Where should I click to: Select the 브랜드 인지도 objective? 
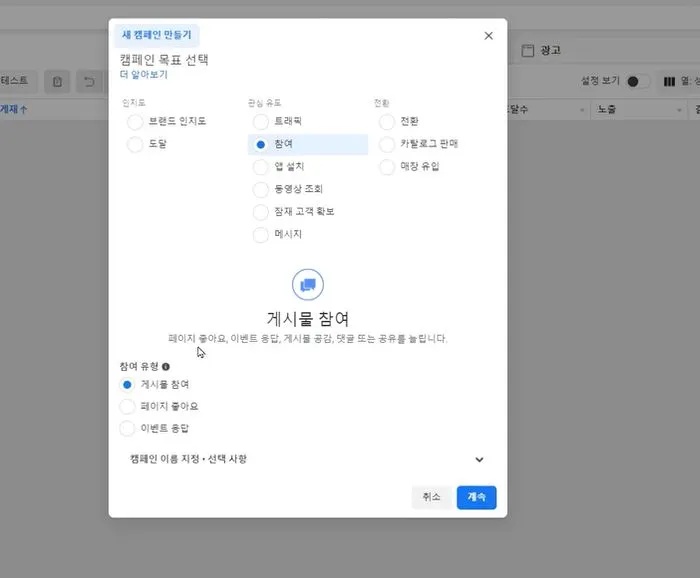click(135, 121)
